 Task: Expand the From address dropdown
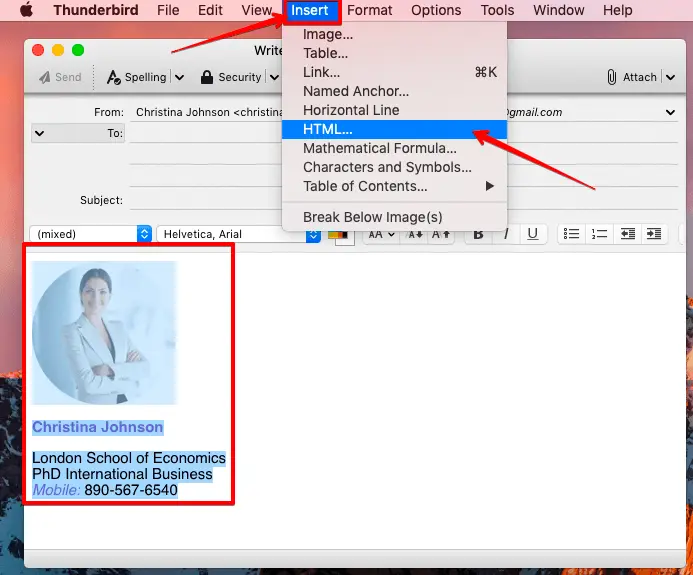[x=670, y=112]
